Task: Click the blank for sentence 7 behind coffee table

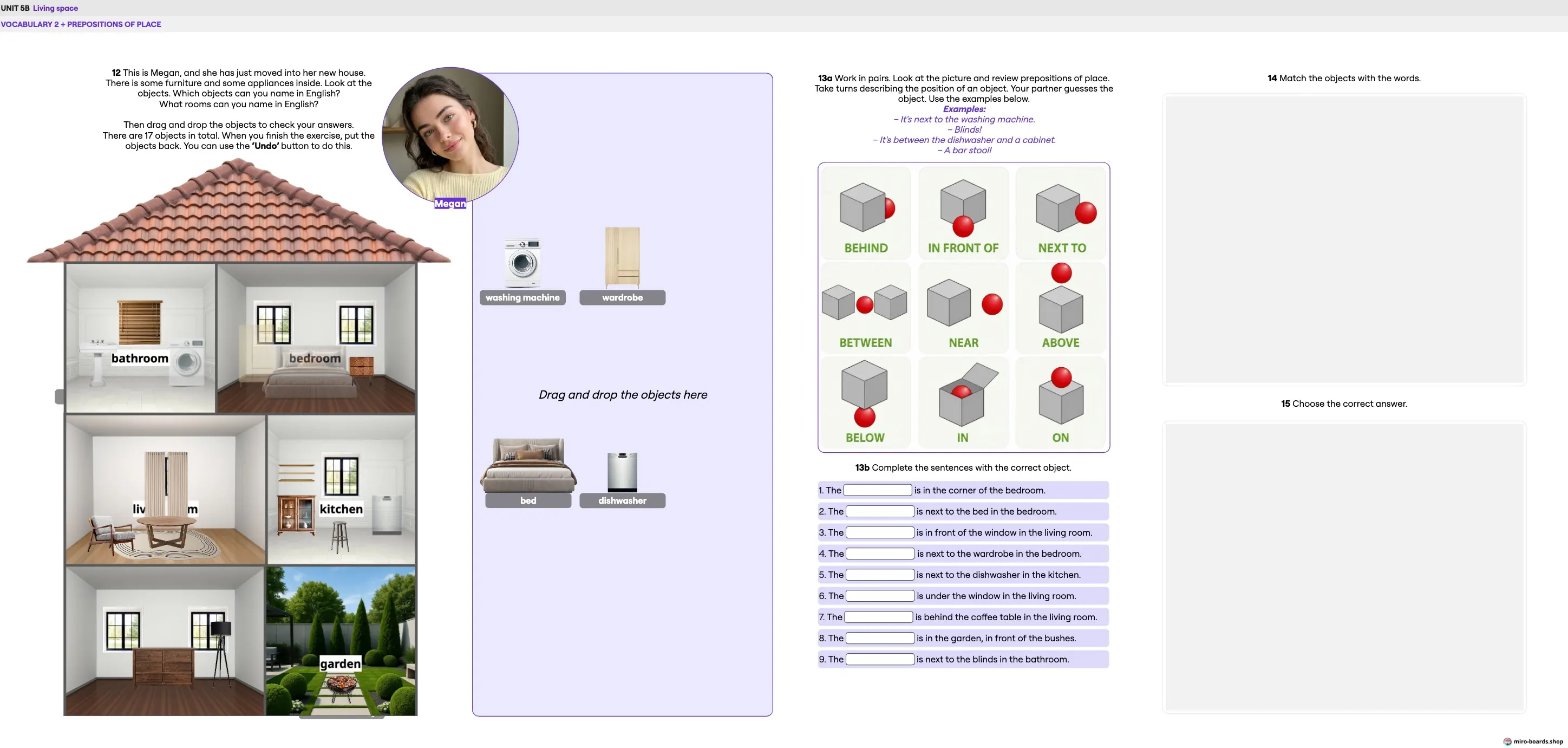Action: point(878,617)
